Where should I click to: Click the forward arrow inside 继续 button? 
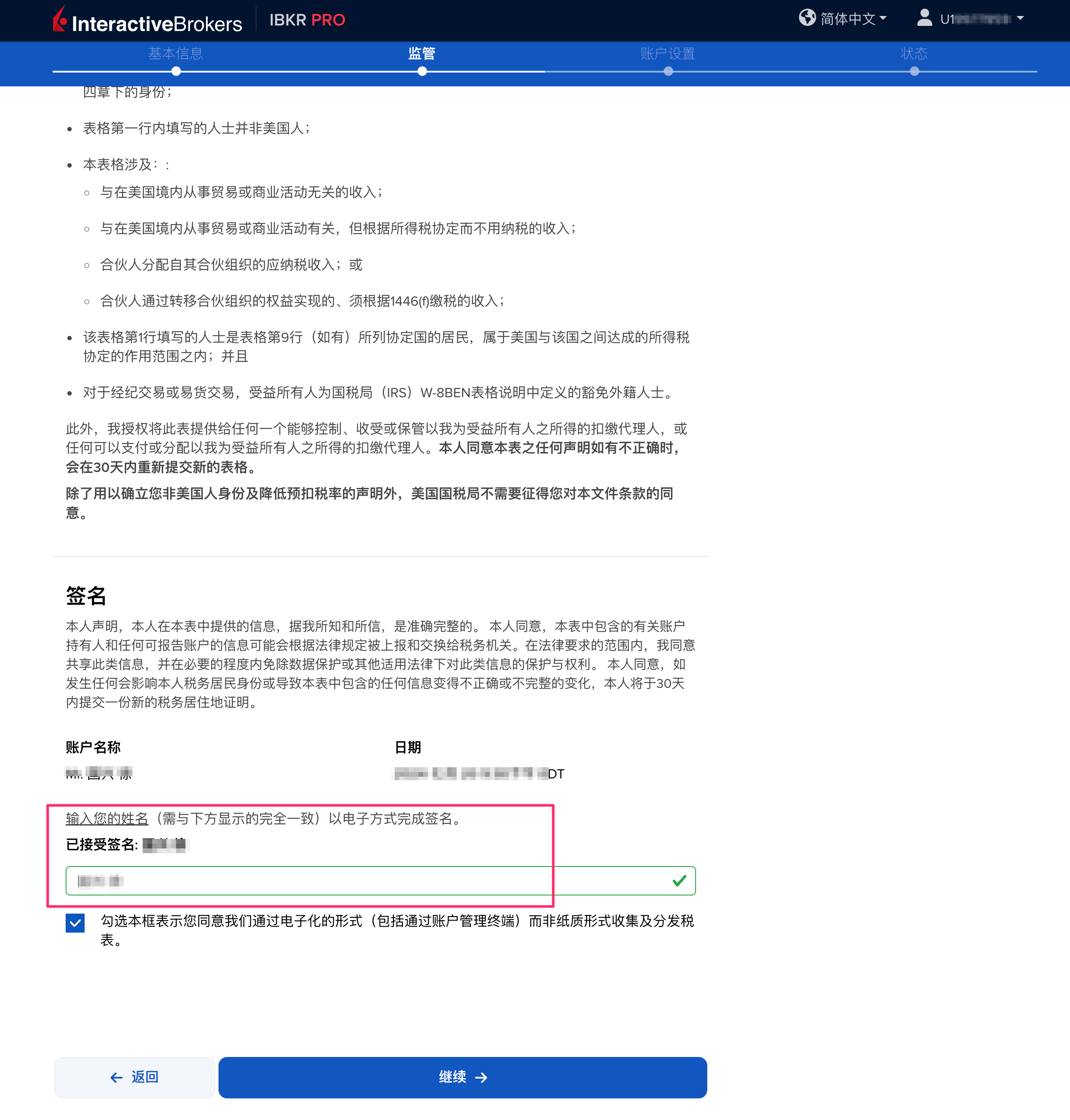482,1077
